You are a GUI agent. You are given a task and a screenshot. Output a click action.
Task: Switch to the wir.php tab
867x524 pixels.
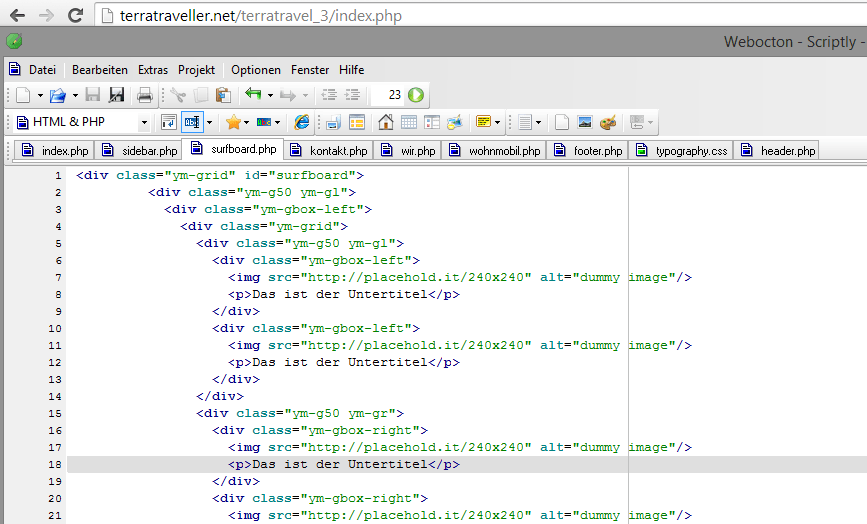408,150
